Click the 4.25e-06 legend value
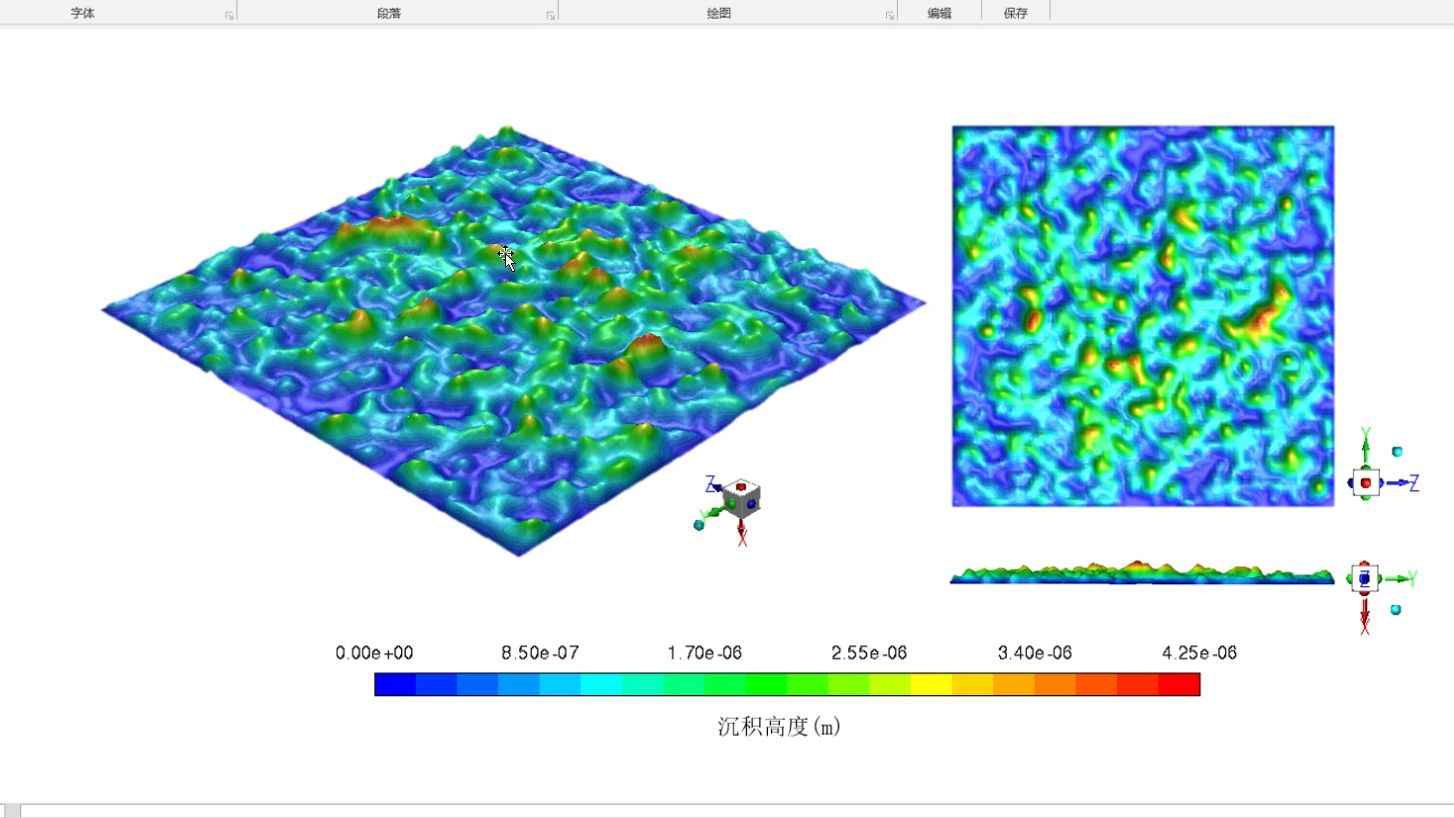 (x=1199, y=653)
